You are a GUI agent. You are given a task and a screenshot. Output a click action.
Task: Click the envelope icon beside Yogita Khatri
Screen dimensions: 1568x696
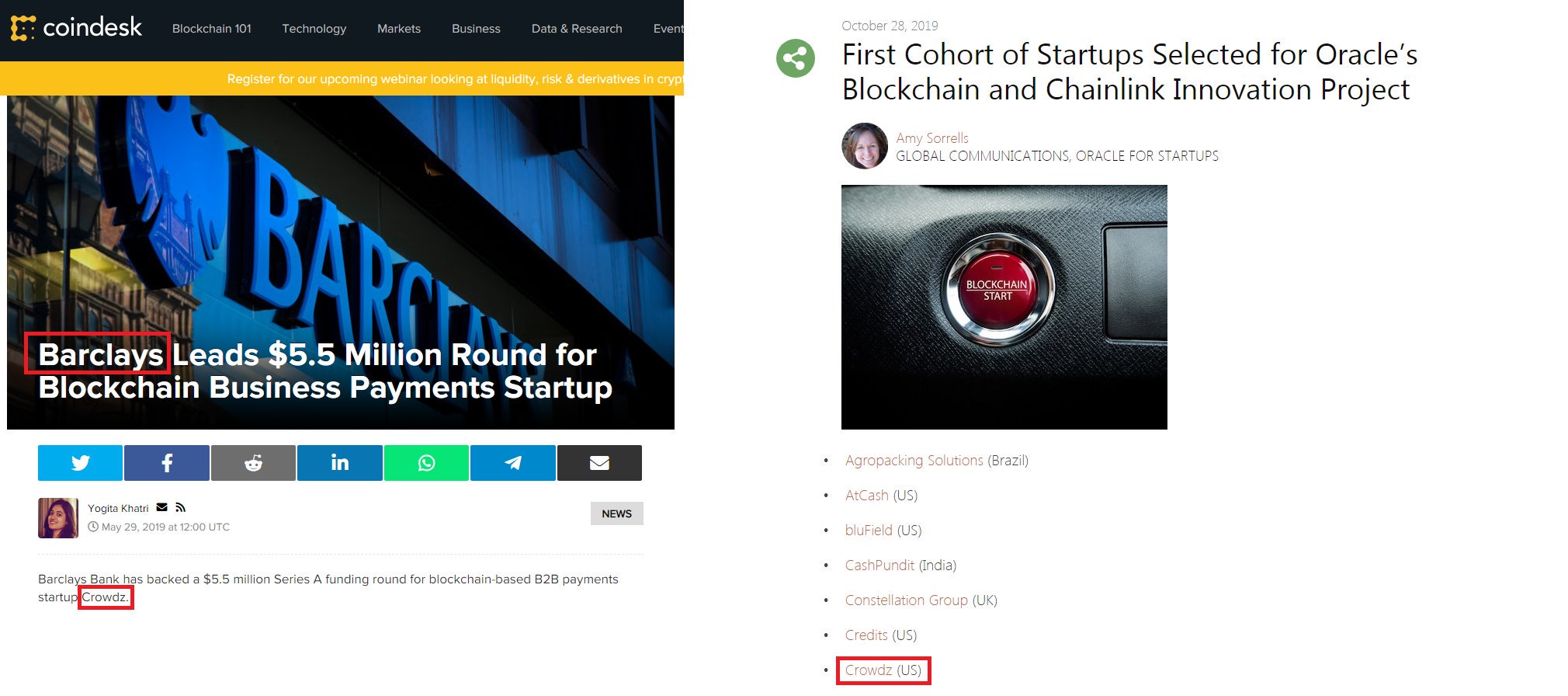click(x=162, y=507)
